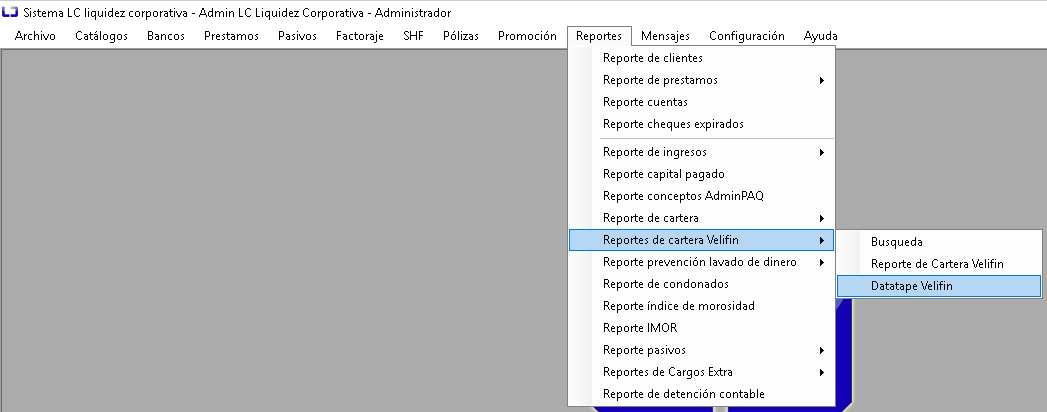
Task: Select Busqueda in Velifin submenu
Action: click(939, 242)
